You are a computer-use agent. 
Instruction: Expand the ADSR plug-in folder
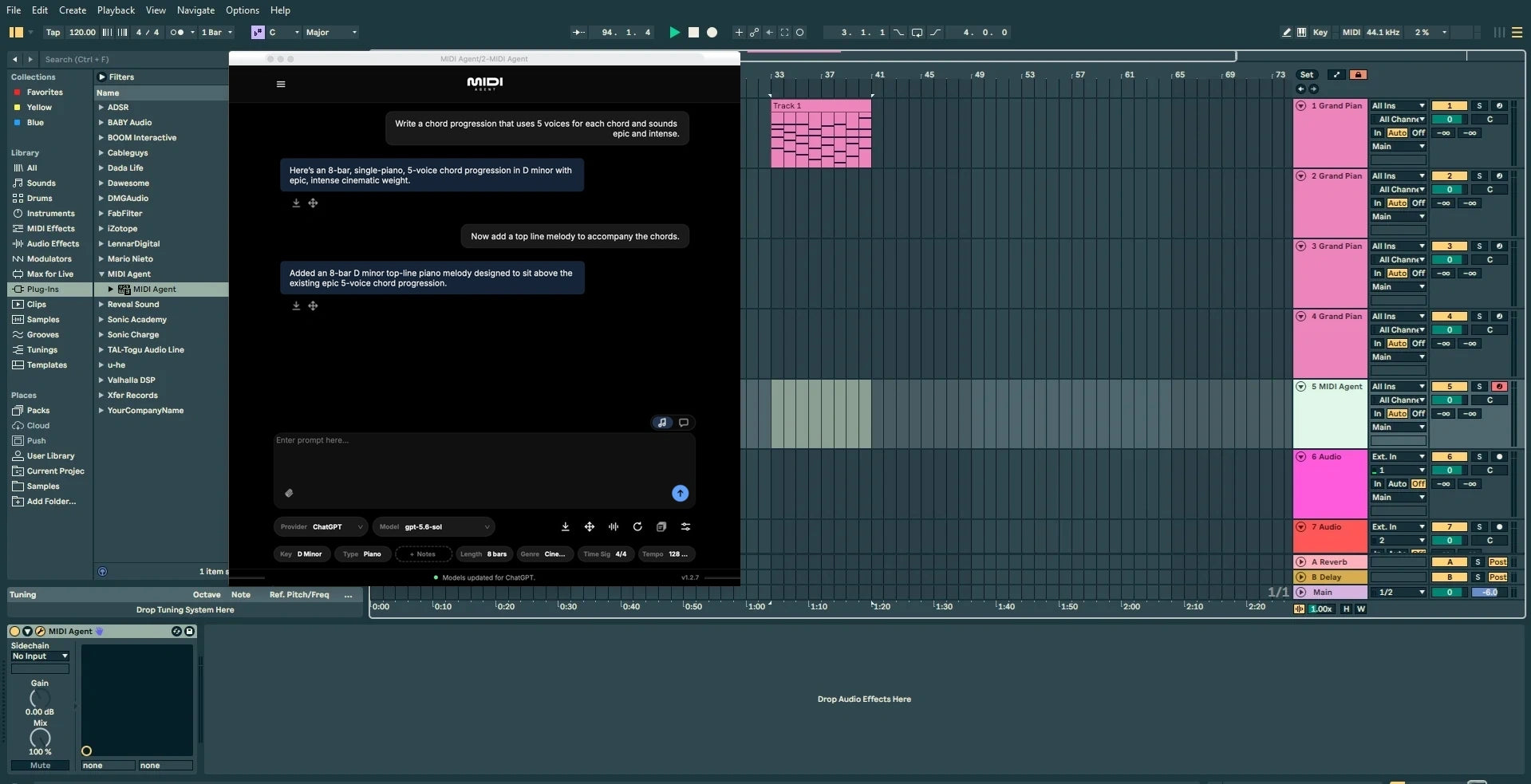click(x=101, y=108)
